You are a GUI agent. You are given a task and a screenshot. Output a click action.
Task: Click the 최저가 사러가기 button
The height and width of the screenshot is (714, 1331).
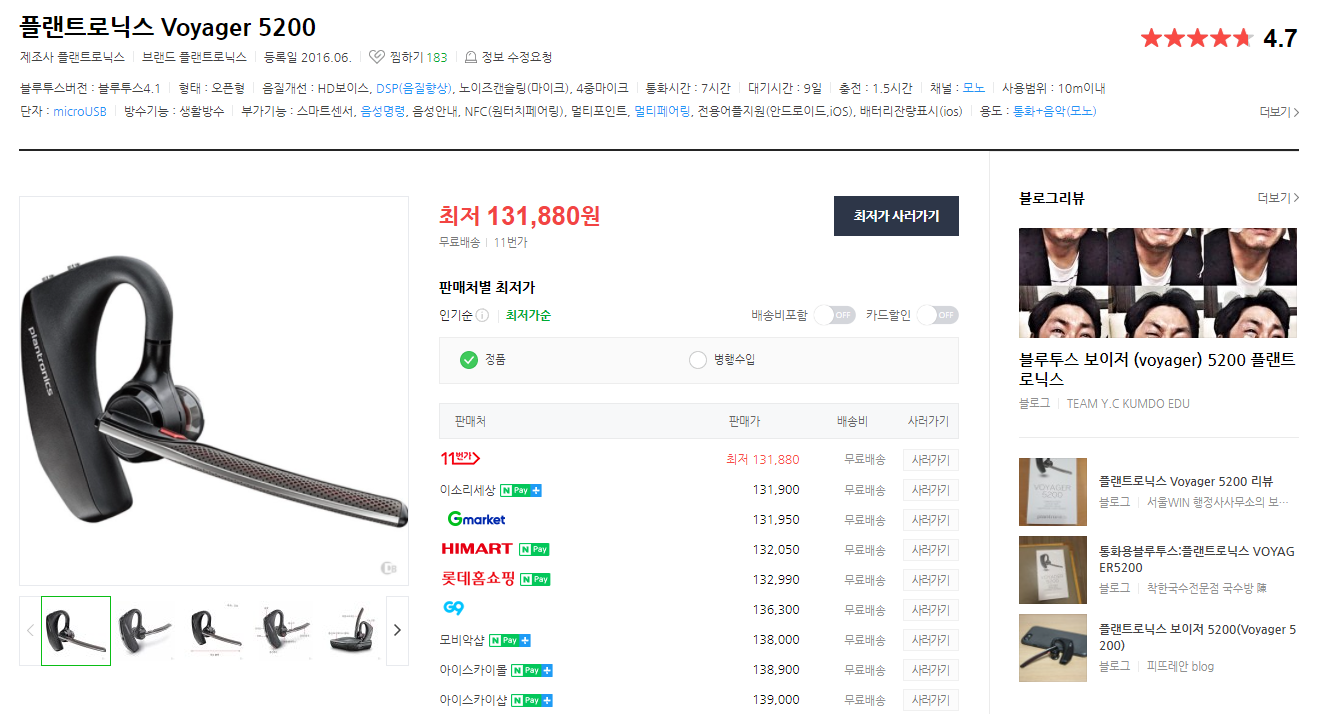(x=896, y=216)
